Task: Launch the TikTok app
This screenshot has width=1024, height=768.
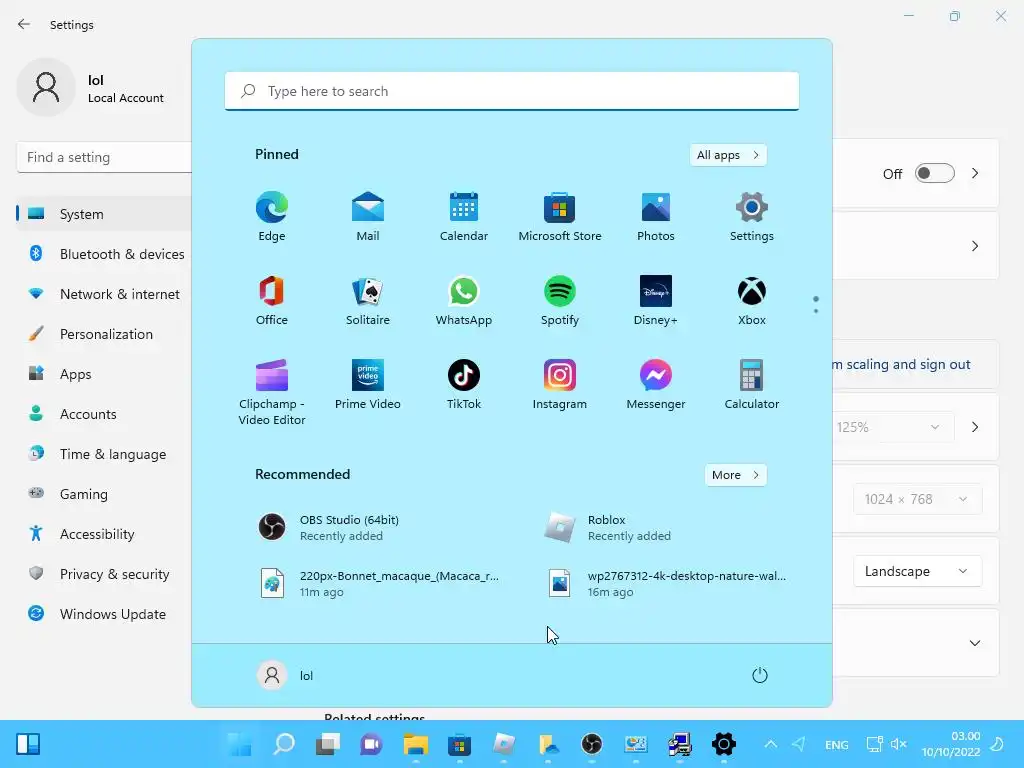Action: 464,385
